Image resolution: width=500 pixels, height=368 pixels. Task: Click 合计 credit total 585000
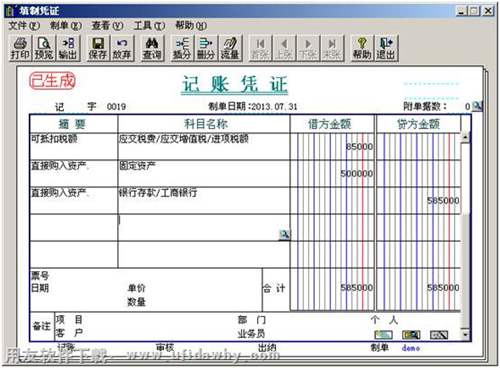click(443, 288)
